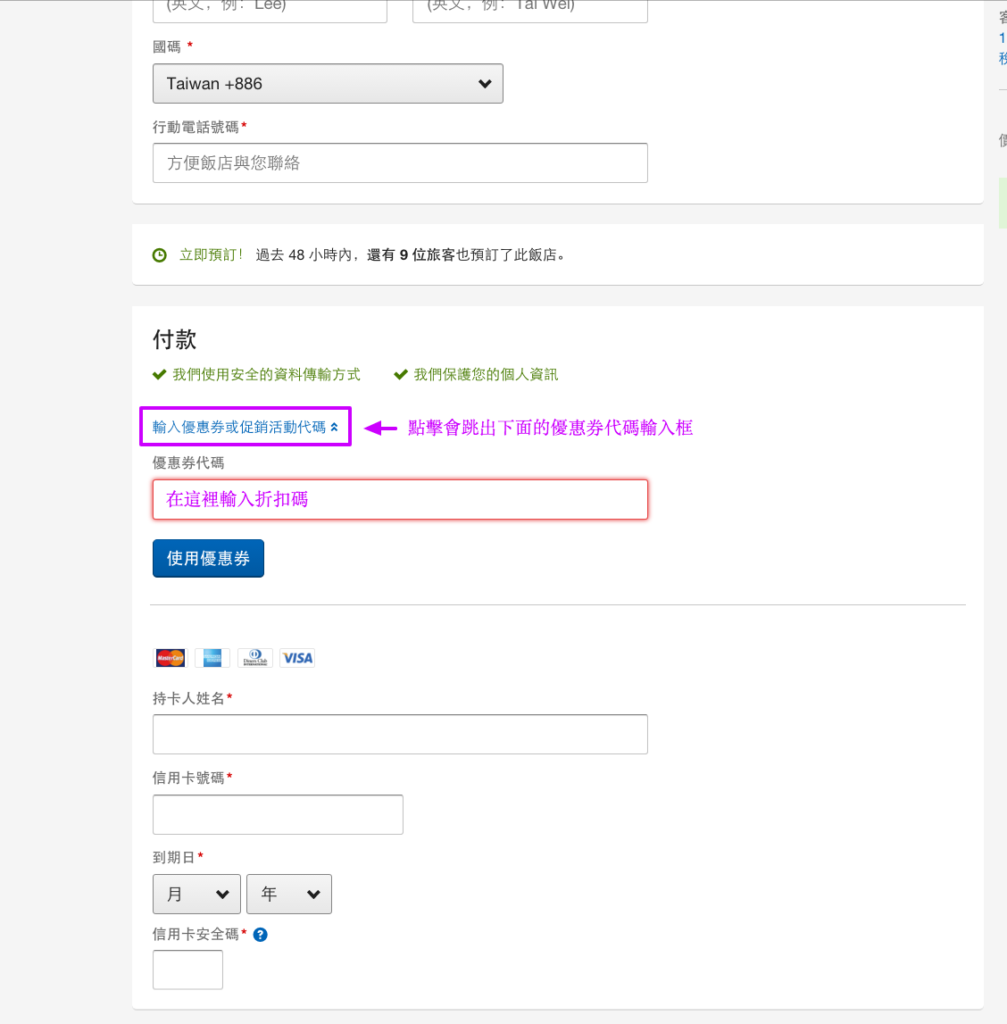Click the clock icon beside 立即預訂

159,255
